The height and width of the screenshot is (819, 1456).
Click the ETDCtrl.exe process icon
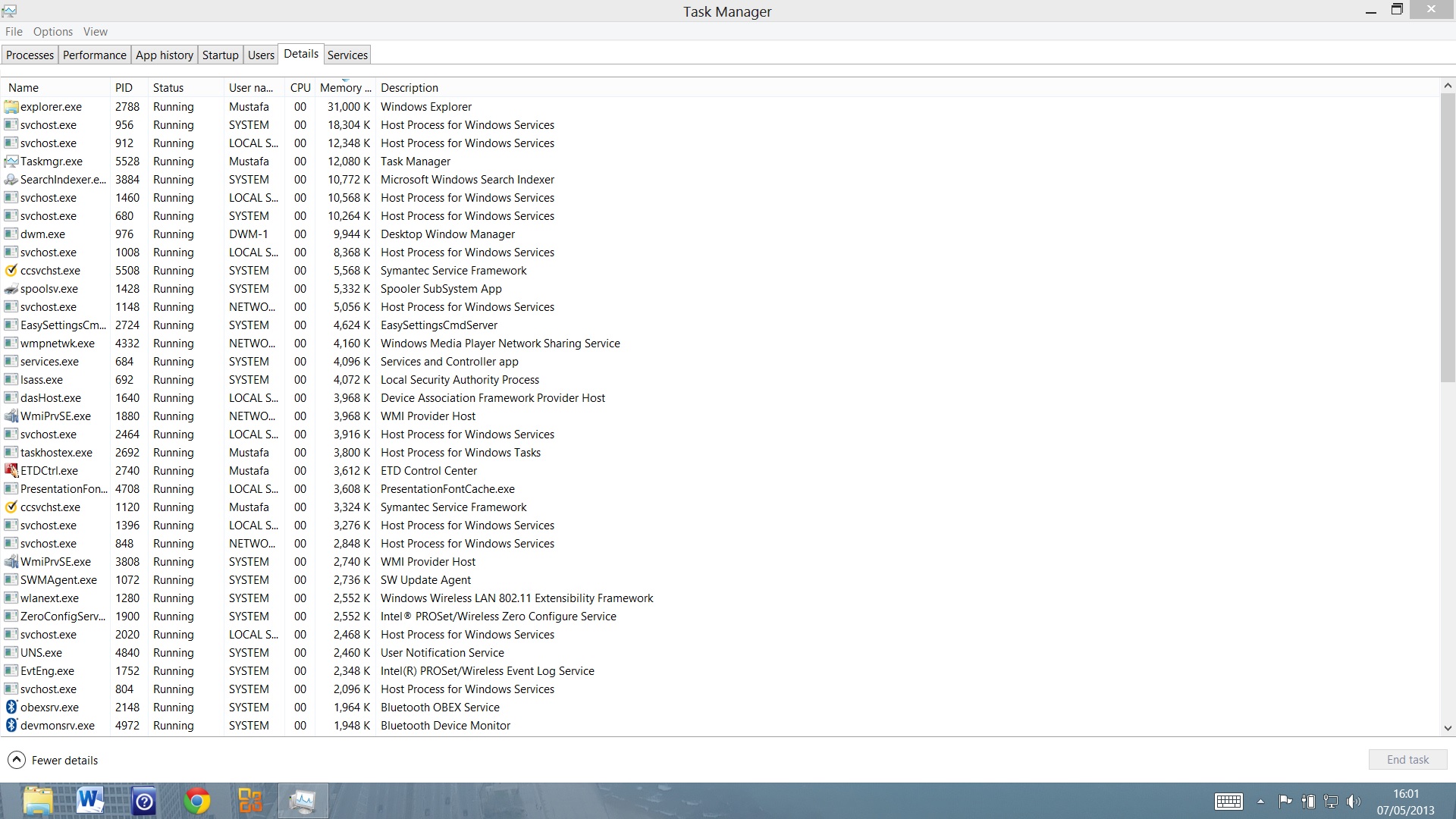[11, 471]
